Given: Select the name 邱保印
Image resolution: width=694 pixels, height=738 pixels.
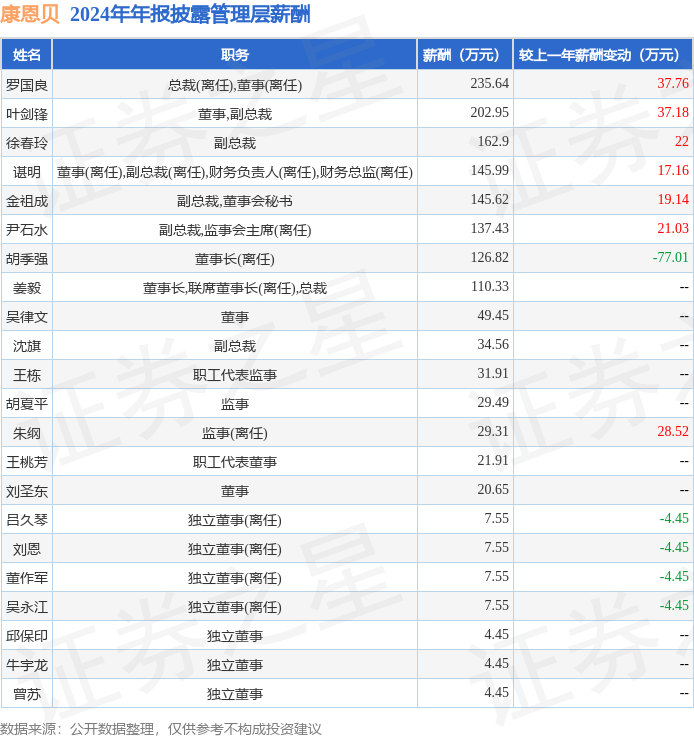Looking at the screenshot, I should (x=27, y=636).
